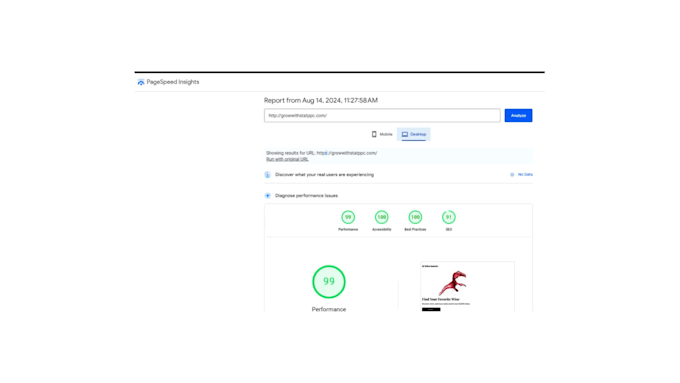Click the Run with original URL link
This screenshot has width=680, height=383.
(287, 159)
